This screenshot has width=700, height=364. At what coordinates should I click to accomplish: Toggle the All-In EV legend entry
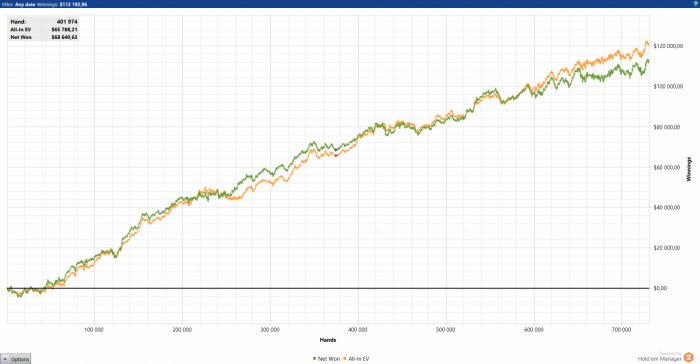[356, 359]
